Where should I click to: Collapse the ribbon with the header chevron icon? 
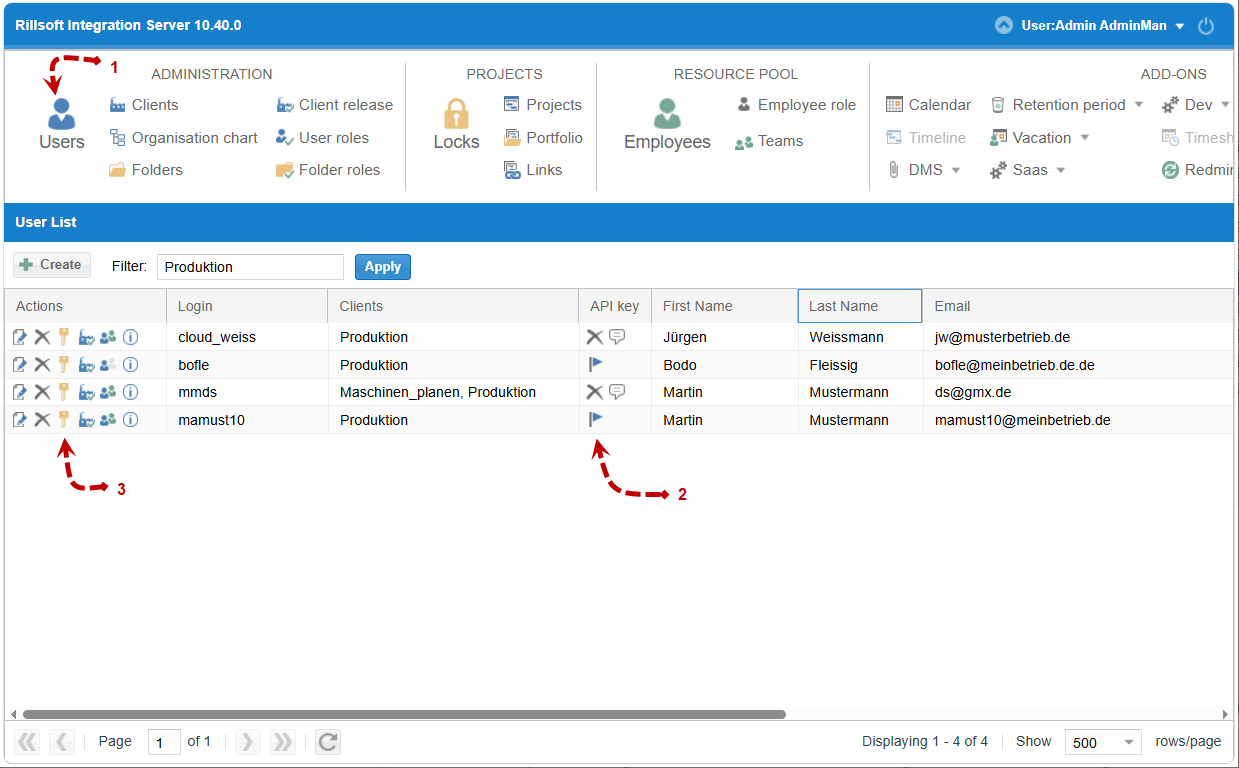(x=1004, y=25)
